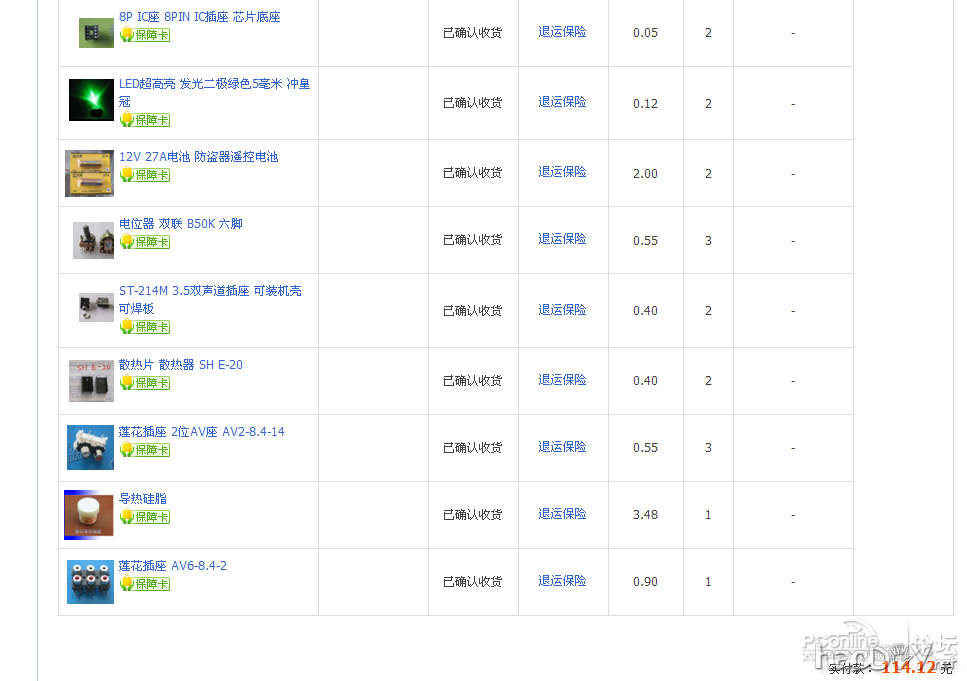Click 保障卡 badge under 电位器 双联 B50K
This screenshot has width=967, height=681.
(145, 242)
